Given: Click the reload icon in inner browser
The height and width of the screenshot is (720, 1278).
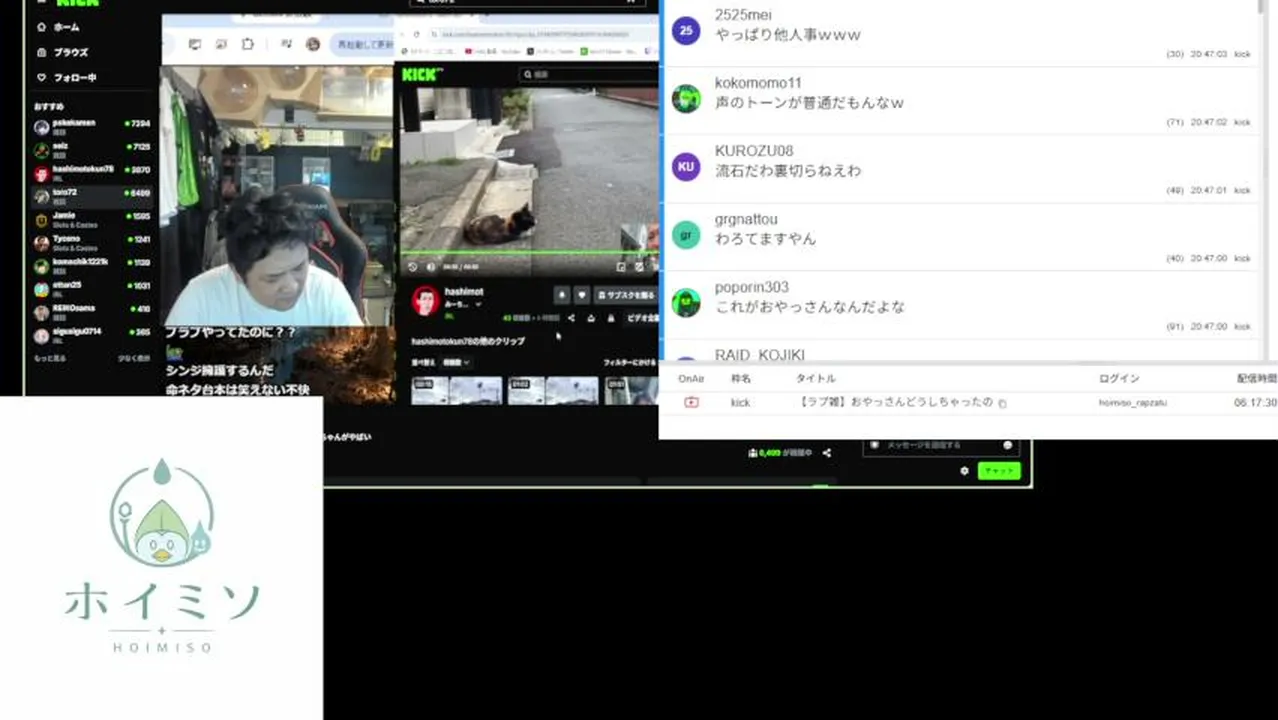Looking at the screenshot, I should 417,34.
